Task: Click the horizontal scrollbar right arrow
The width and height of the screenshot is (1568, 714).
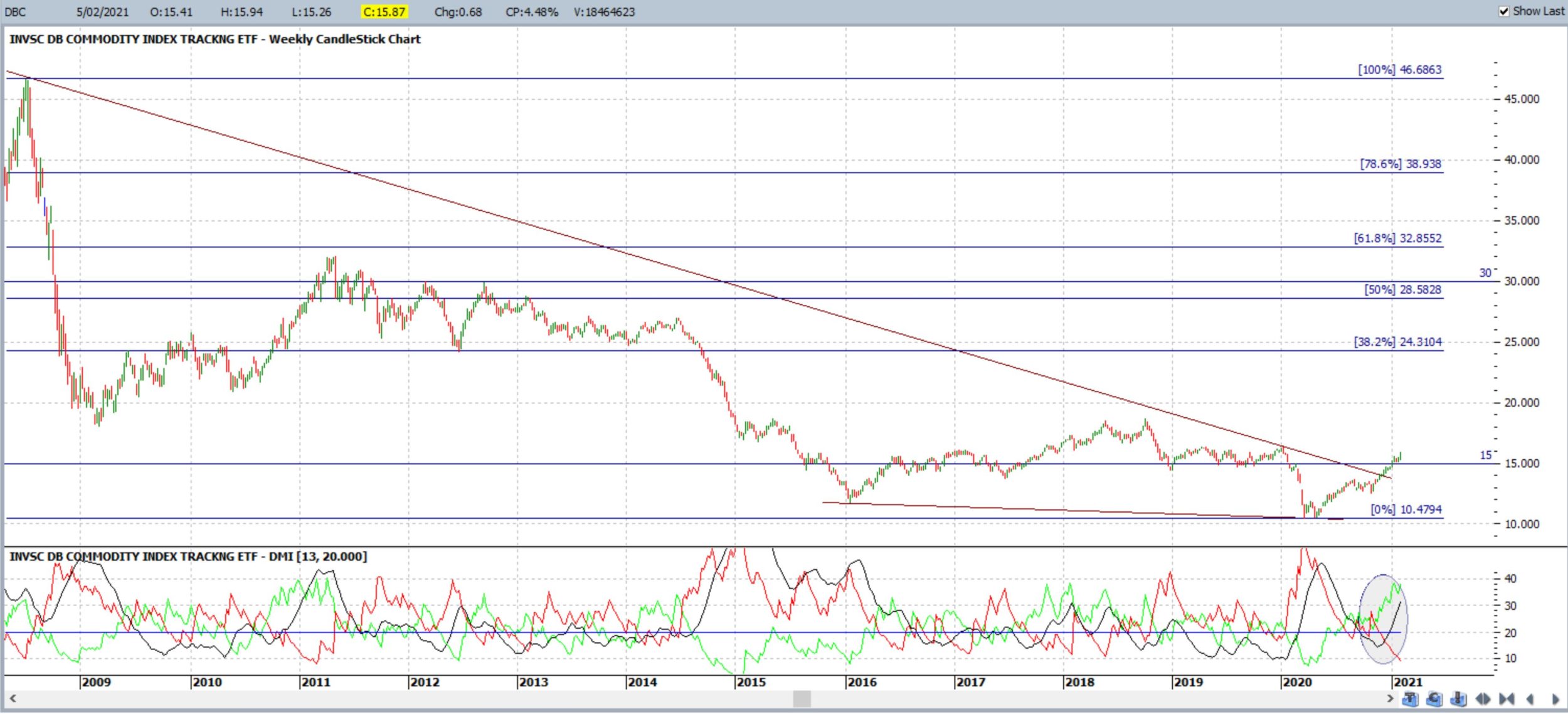Action: point(1390,698)
